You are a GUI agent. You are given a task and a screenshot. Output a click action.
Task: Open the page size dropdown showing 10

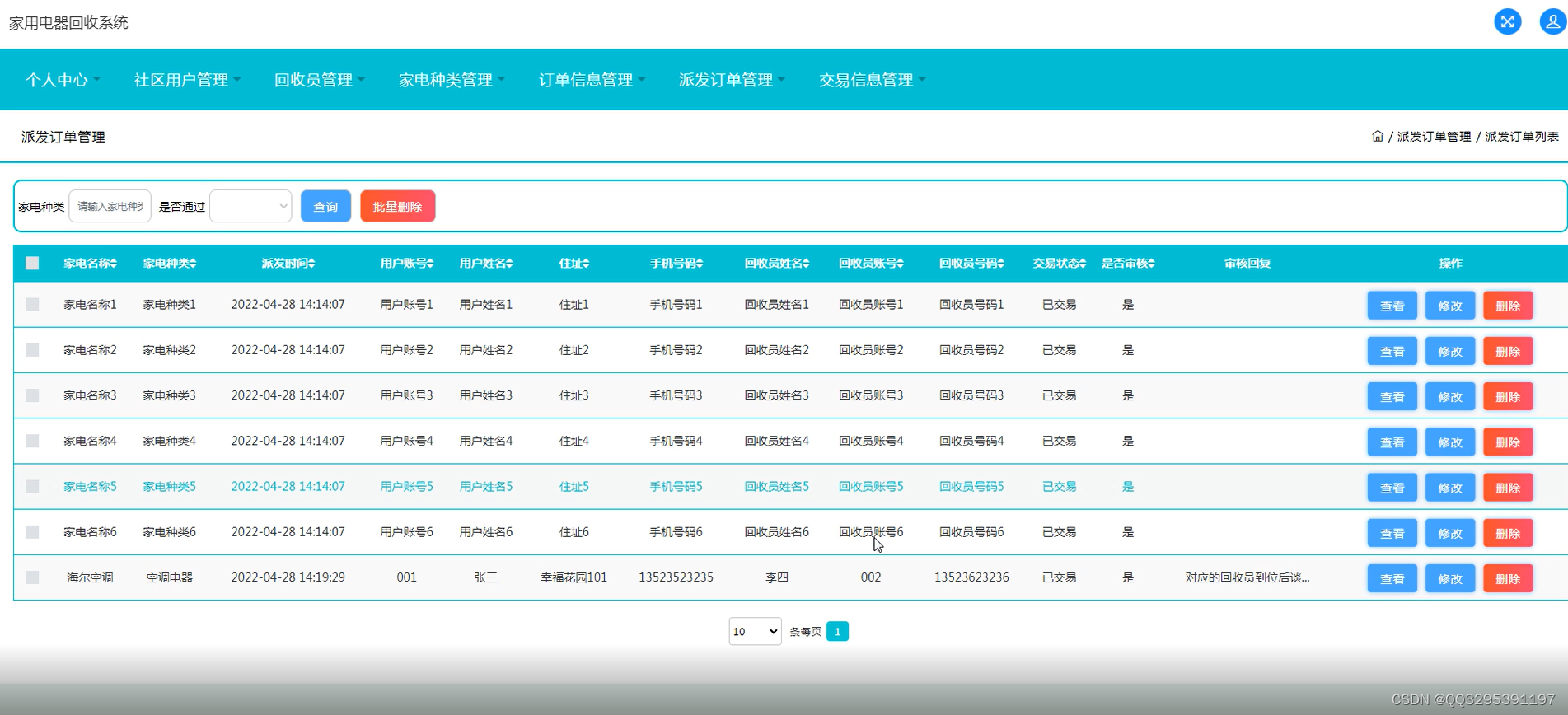(755, 632)
